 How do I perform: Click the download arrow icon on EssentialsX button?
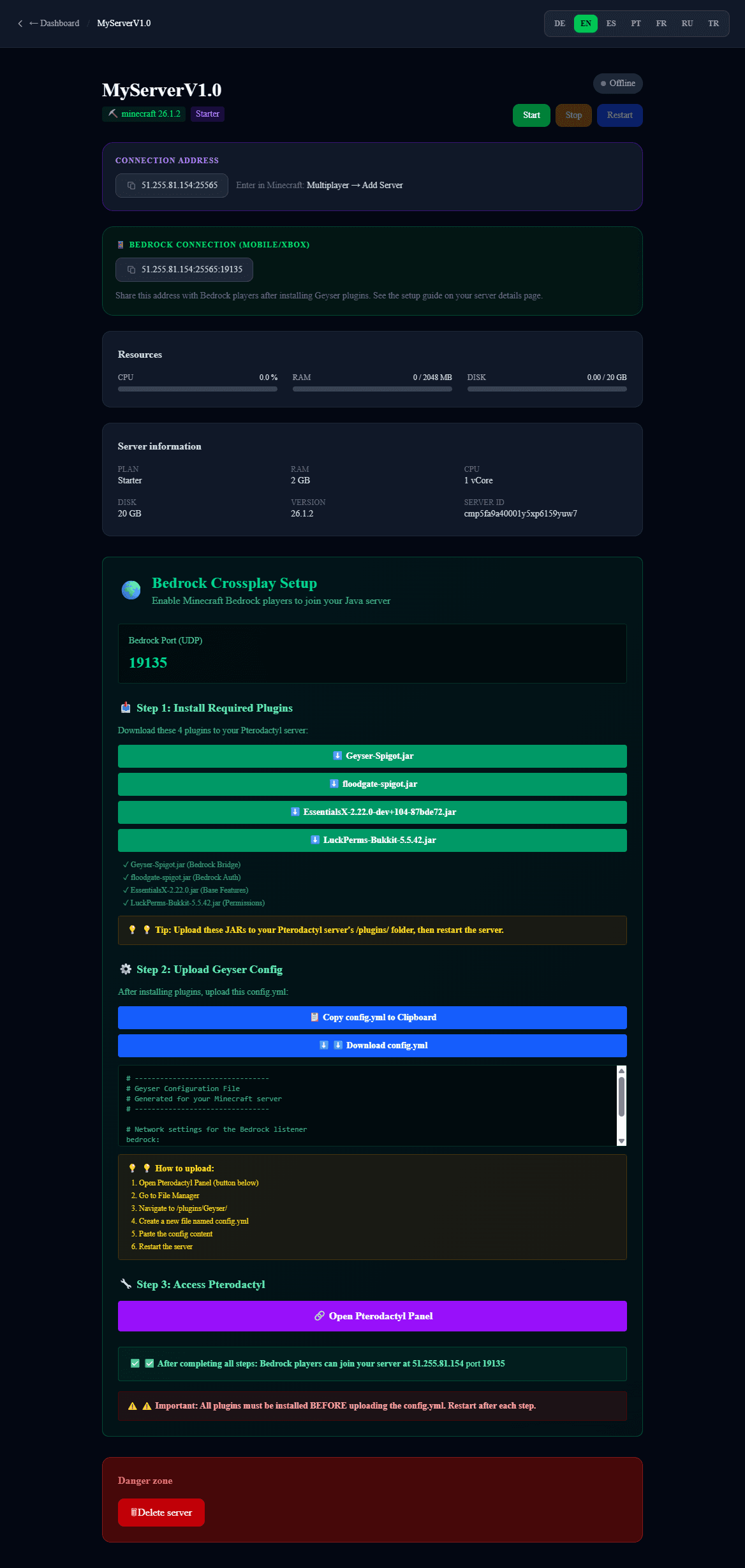pyautogui.click(x=295, y=812)
